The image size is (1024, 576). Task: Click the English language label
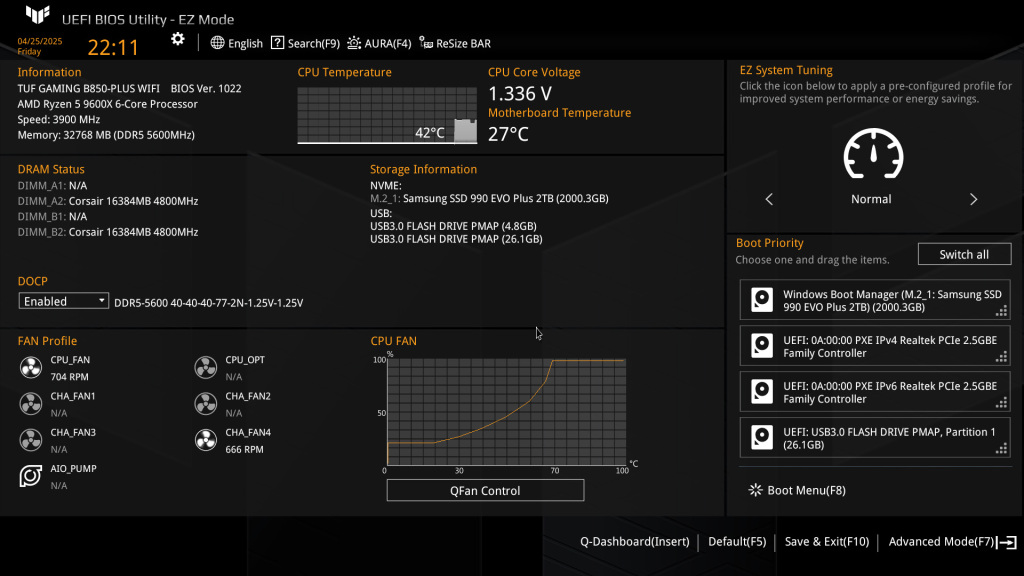[x=245, y=44]
